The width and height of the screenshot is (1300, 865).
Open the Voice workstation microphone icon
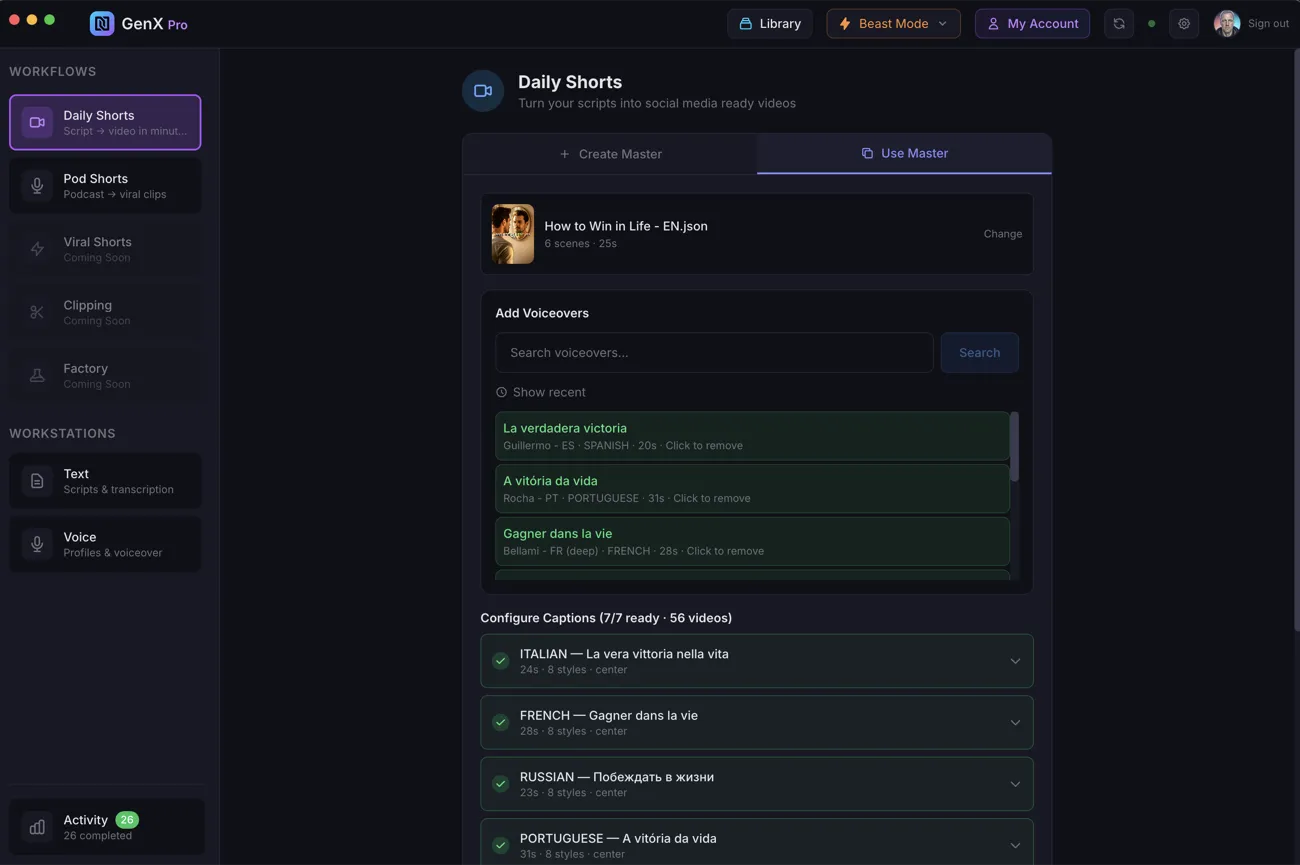(x=37, y=544)
